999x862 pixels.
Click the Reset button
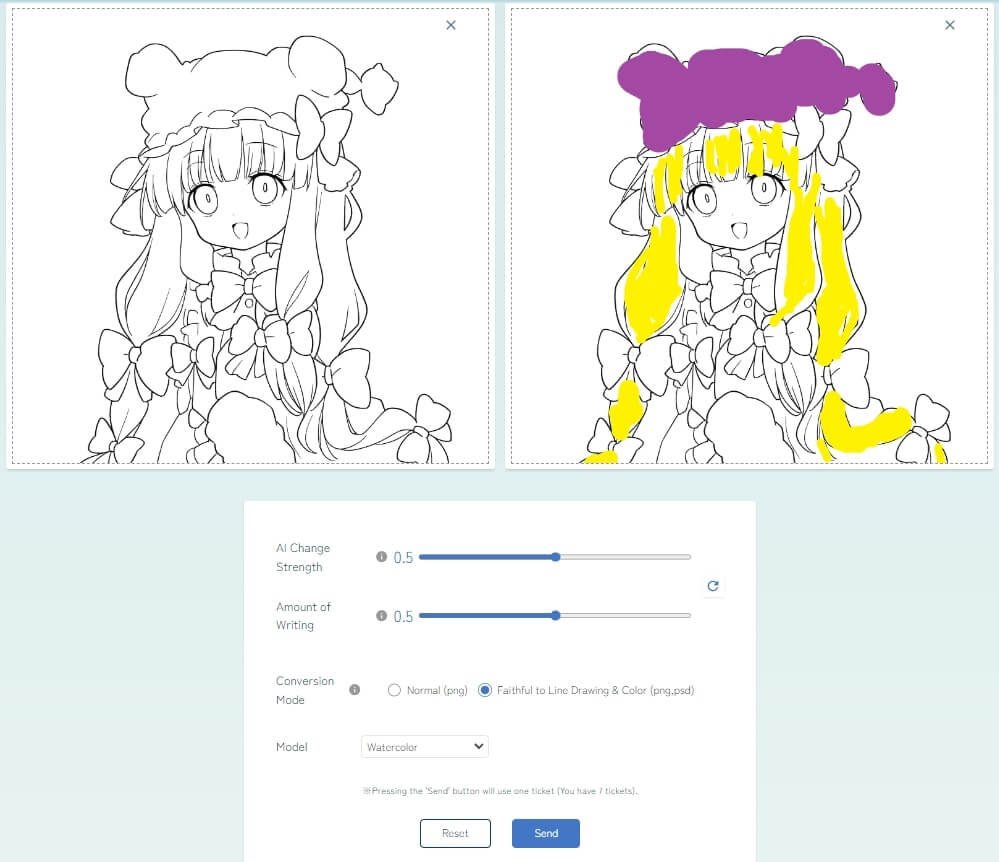[x=455, y=833]
